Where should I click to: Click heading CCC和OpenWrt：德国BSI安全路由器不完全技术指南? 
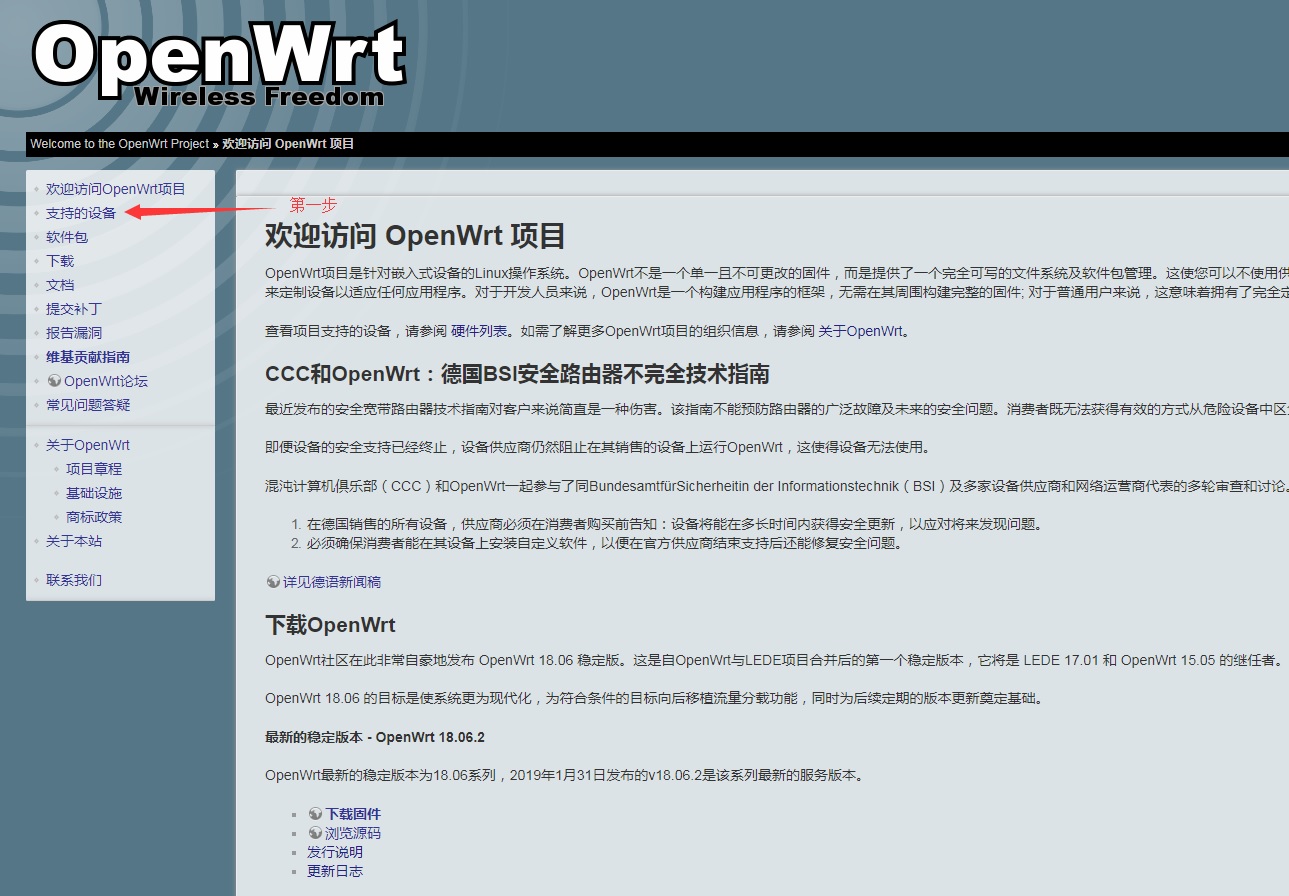tap(517, 374)
